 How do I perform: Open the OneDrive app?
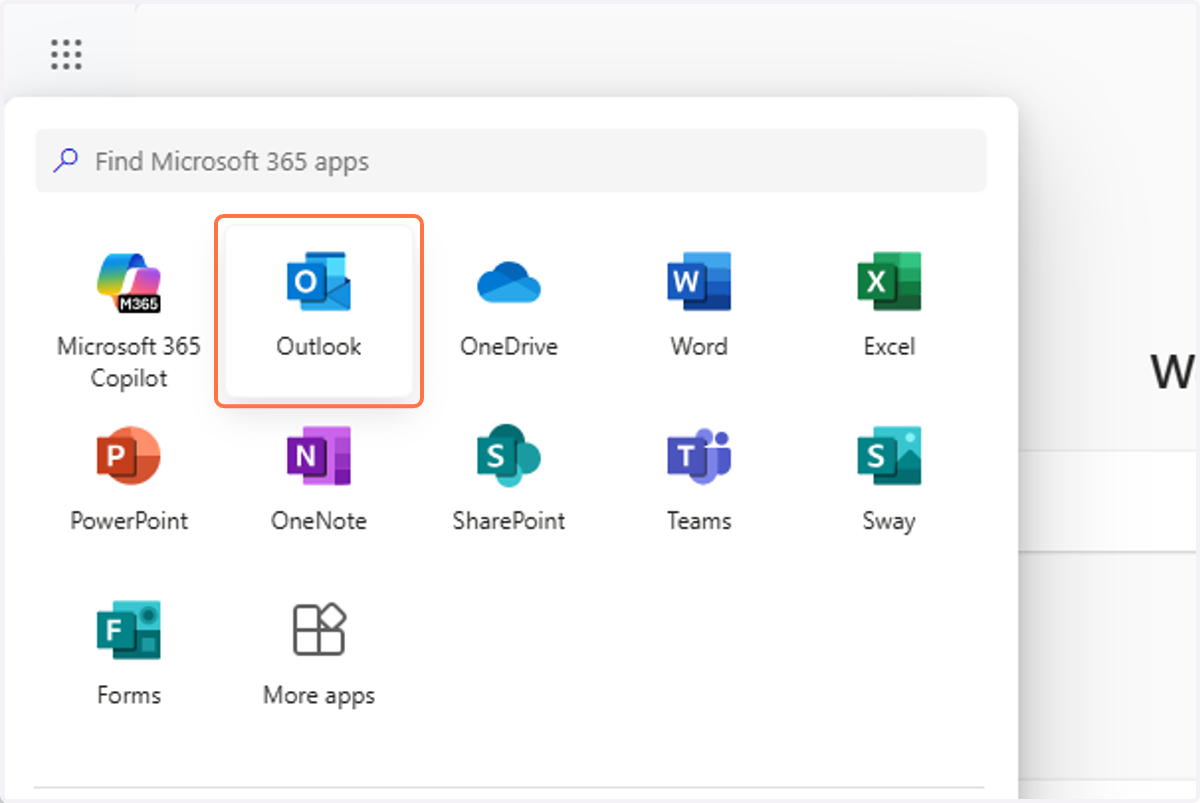click(509, 312)
